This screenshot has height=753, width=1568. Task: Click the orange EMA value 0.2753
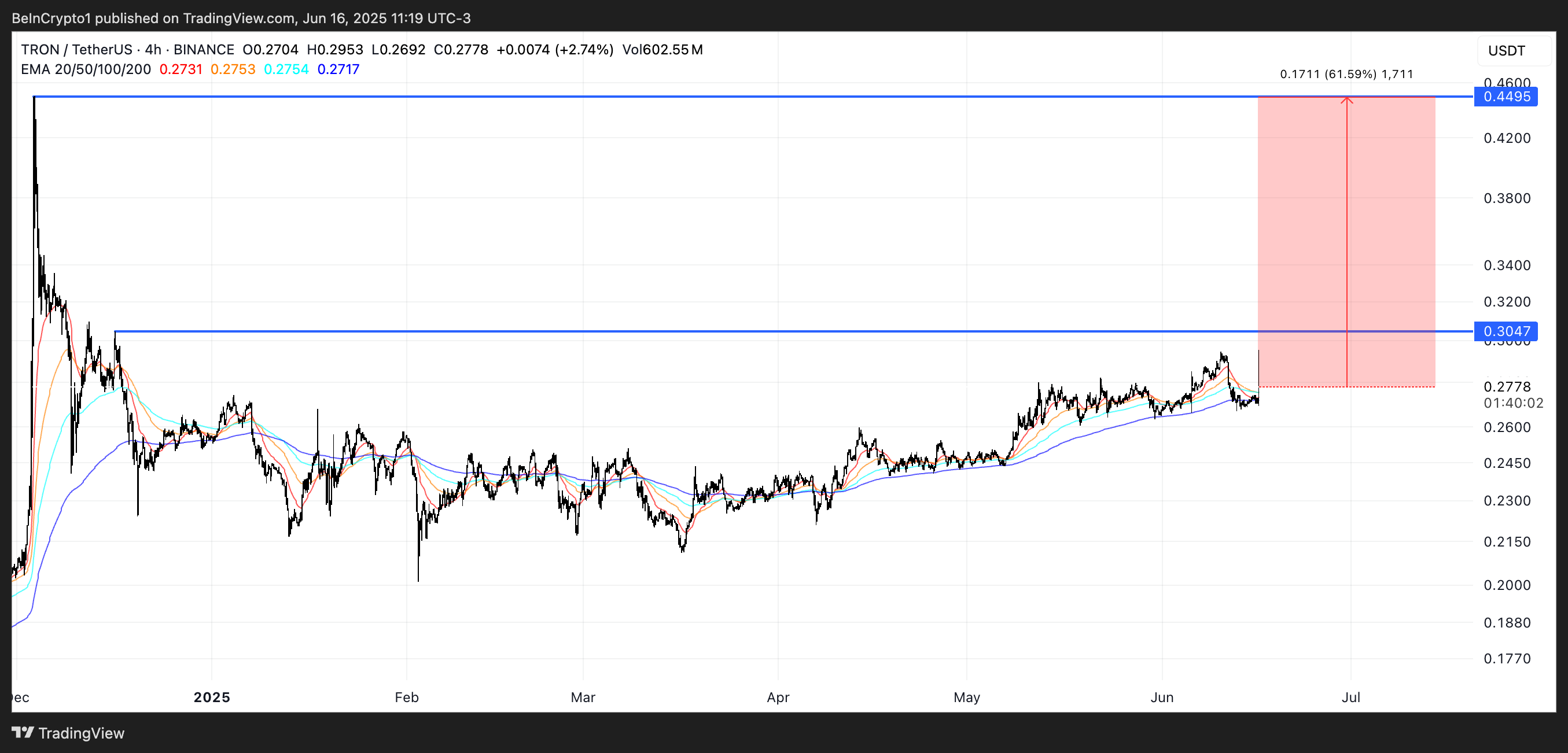click(233, 69)
